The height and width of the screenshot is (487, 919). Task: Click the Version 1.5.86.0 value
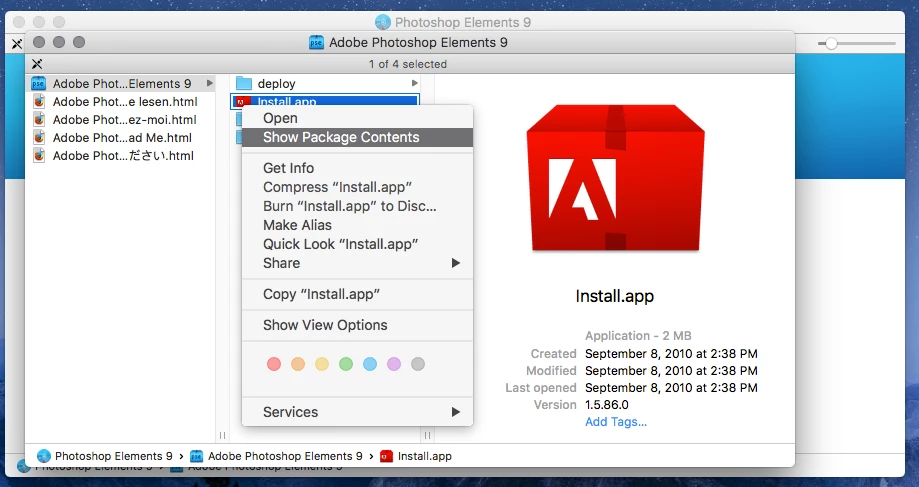pyautogui.click(x=607, y=405)
